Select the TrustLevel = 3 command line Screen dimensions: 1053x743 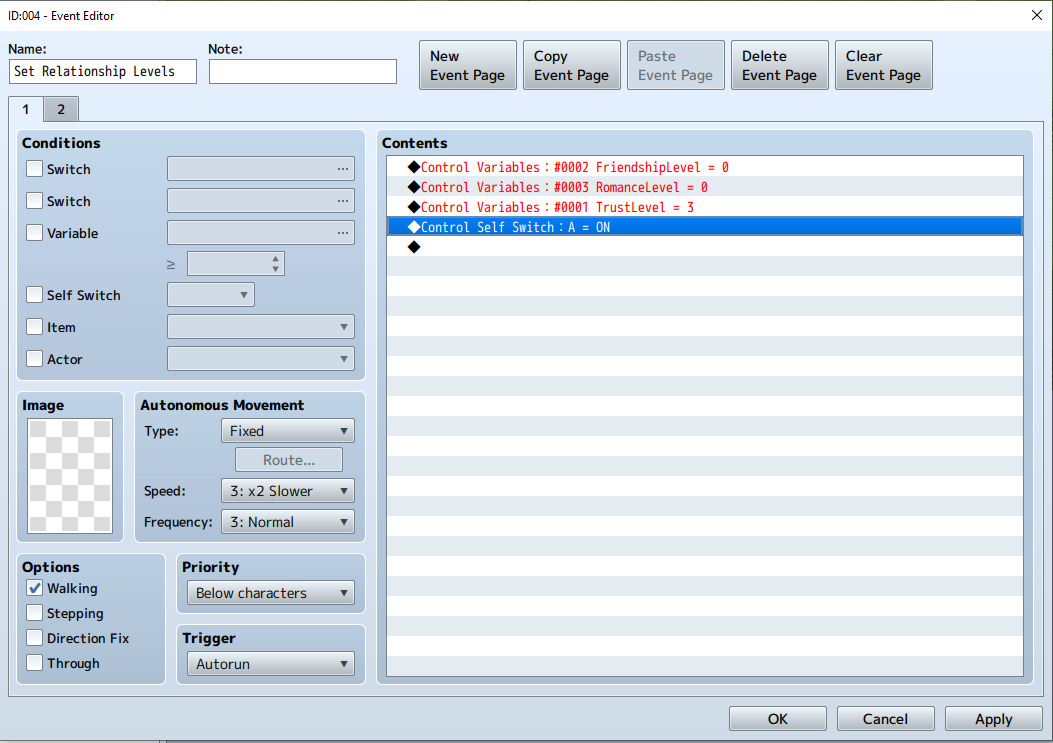tap(704, 207)
